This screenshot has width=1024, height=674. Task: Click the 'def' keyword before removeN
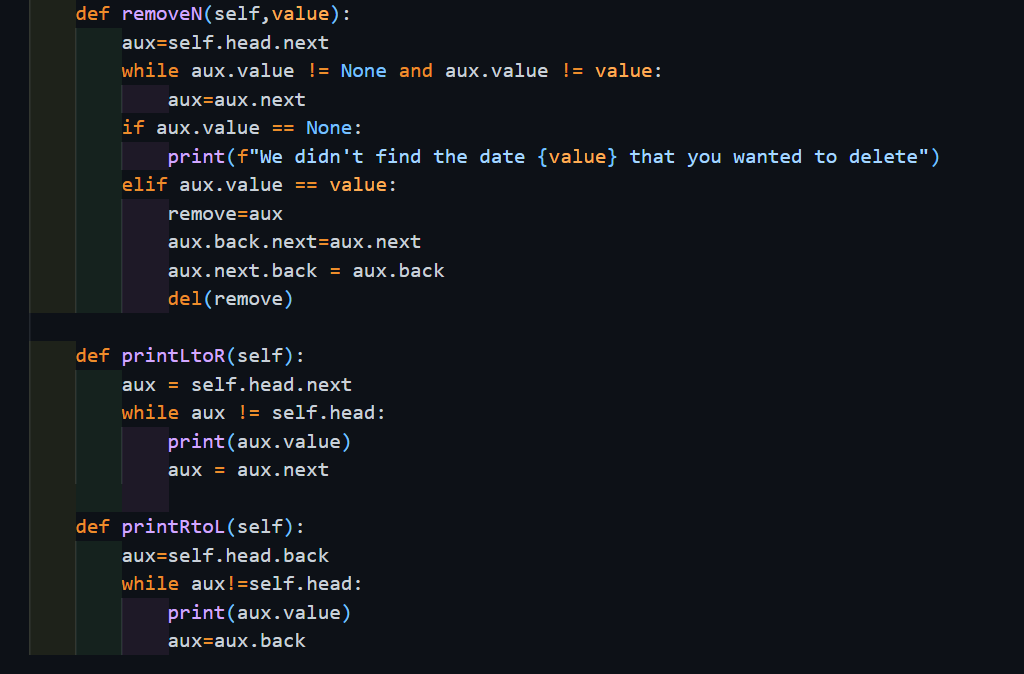coord(92,14)
